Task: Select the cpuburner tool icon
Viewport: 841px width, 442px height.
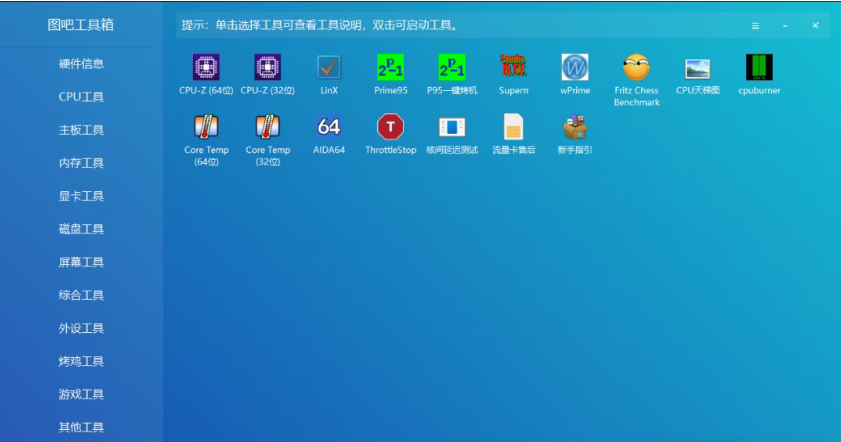Action: (x=759, y=68)
